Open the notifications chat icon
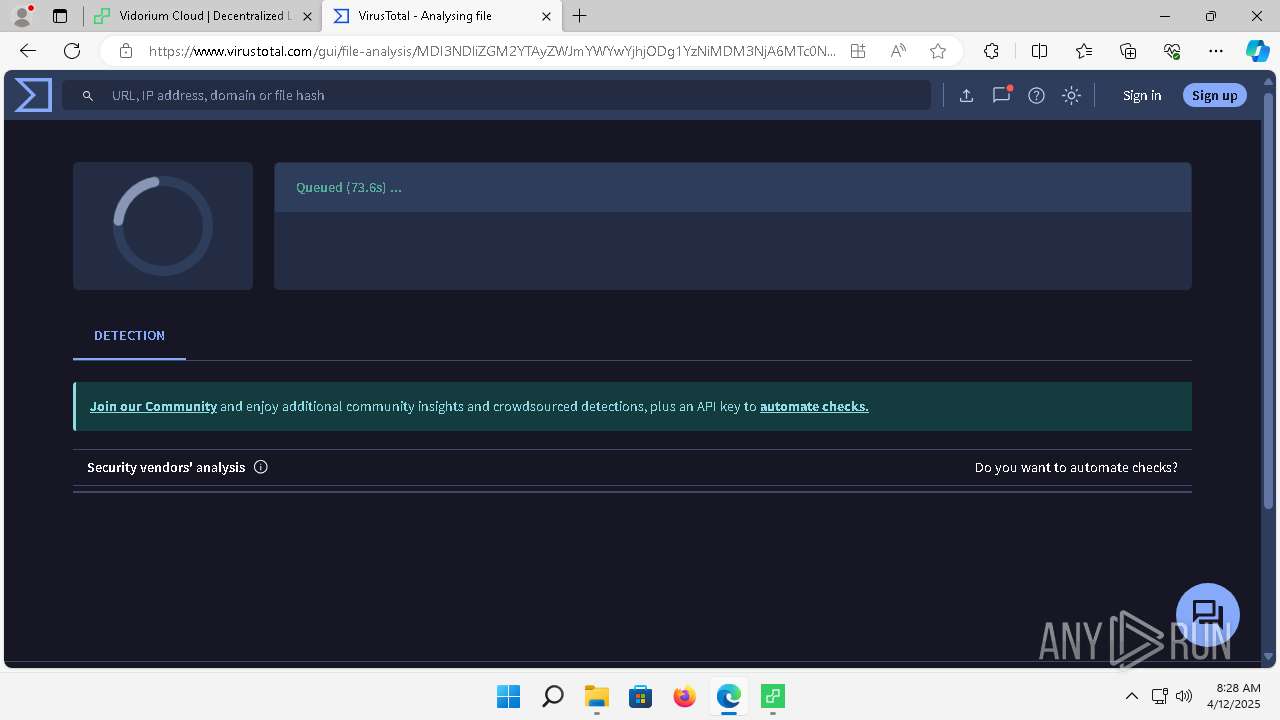Image resolution: width=1280 pixels, height=720 pixels. coord(1001,95)
